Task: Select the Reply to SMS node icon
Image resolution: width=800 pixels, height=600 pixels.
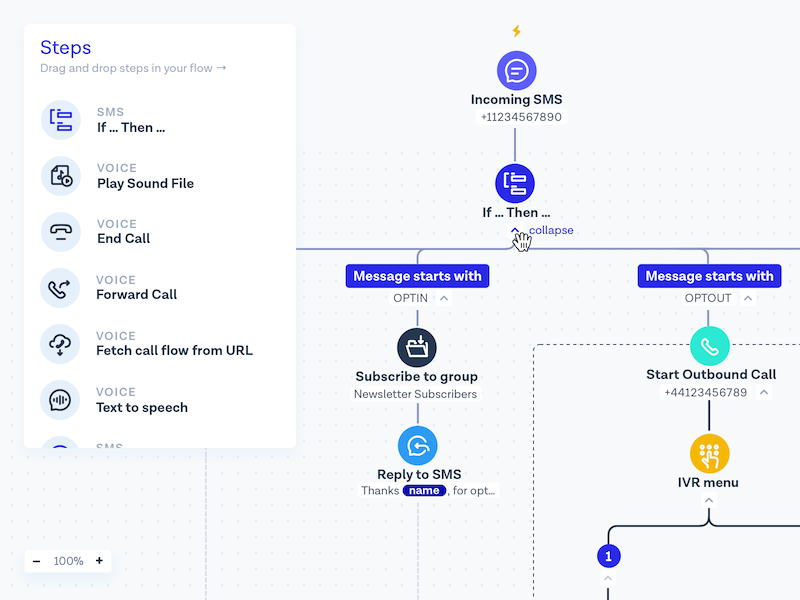Action: 417,446
